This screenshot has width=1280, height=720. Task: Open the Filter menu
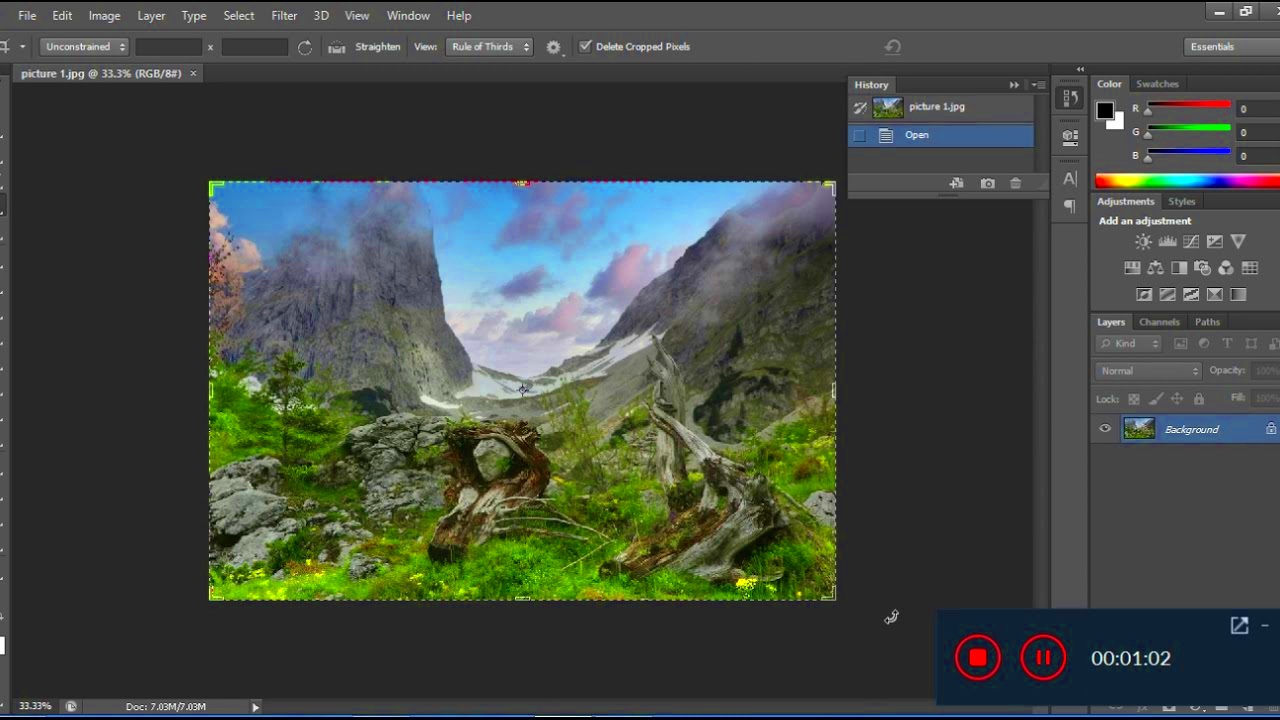(284, 15)
